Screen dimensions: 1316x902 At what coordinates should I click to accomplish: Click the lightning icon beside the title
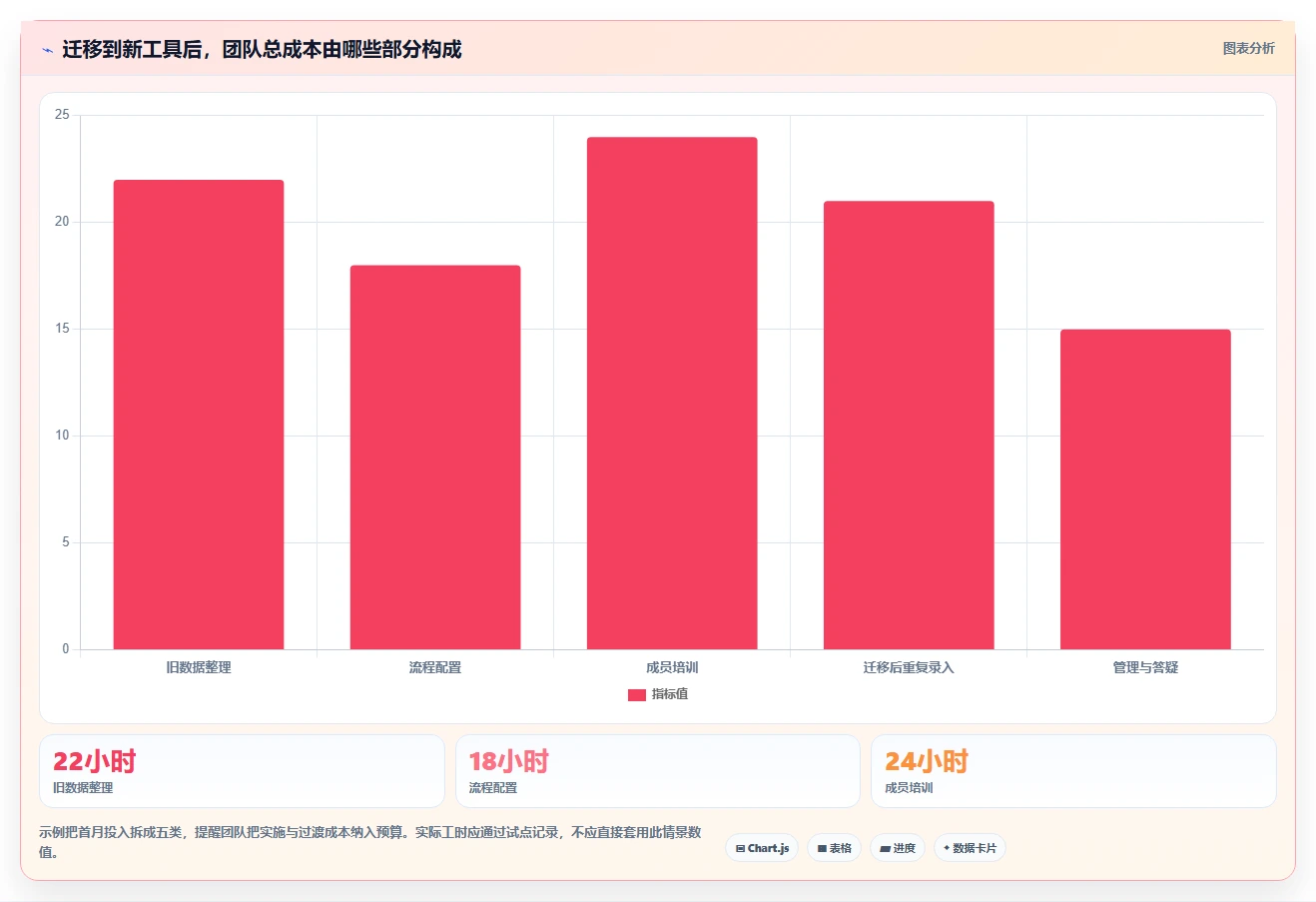coord(47,50)
